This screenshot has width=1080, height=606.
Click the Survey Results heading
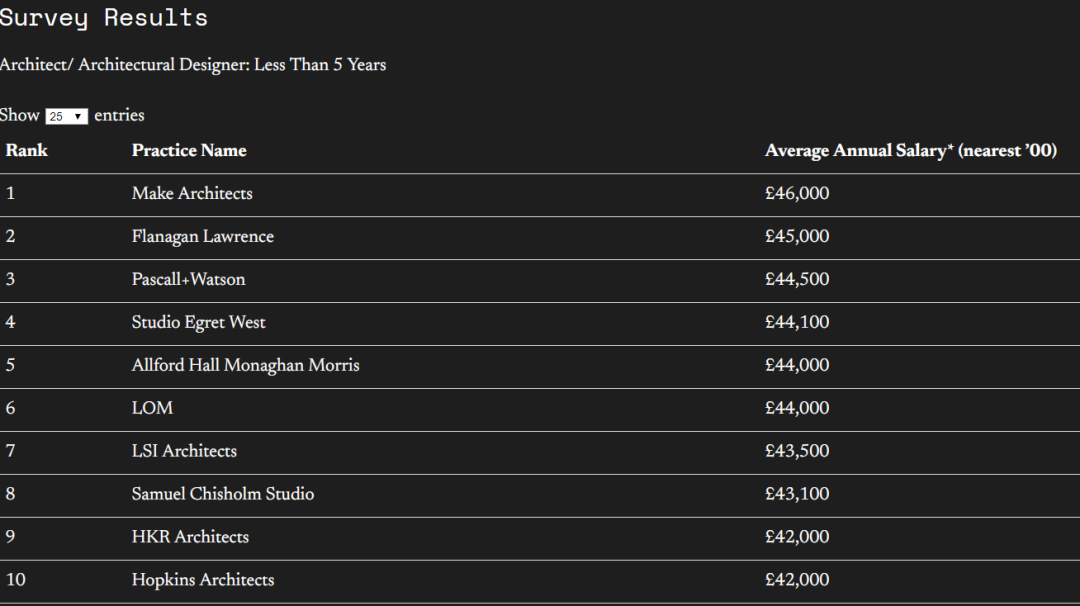(104, 18)
